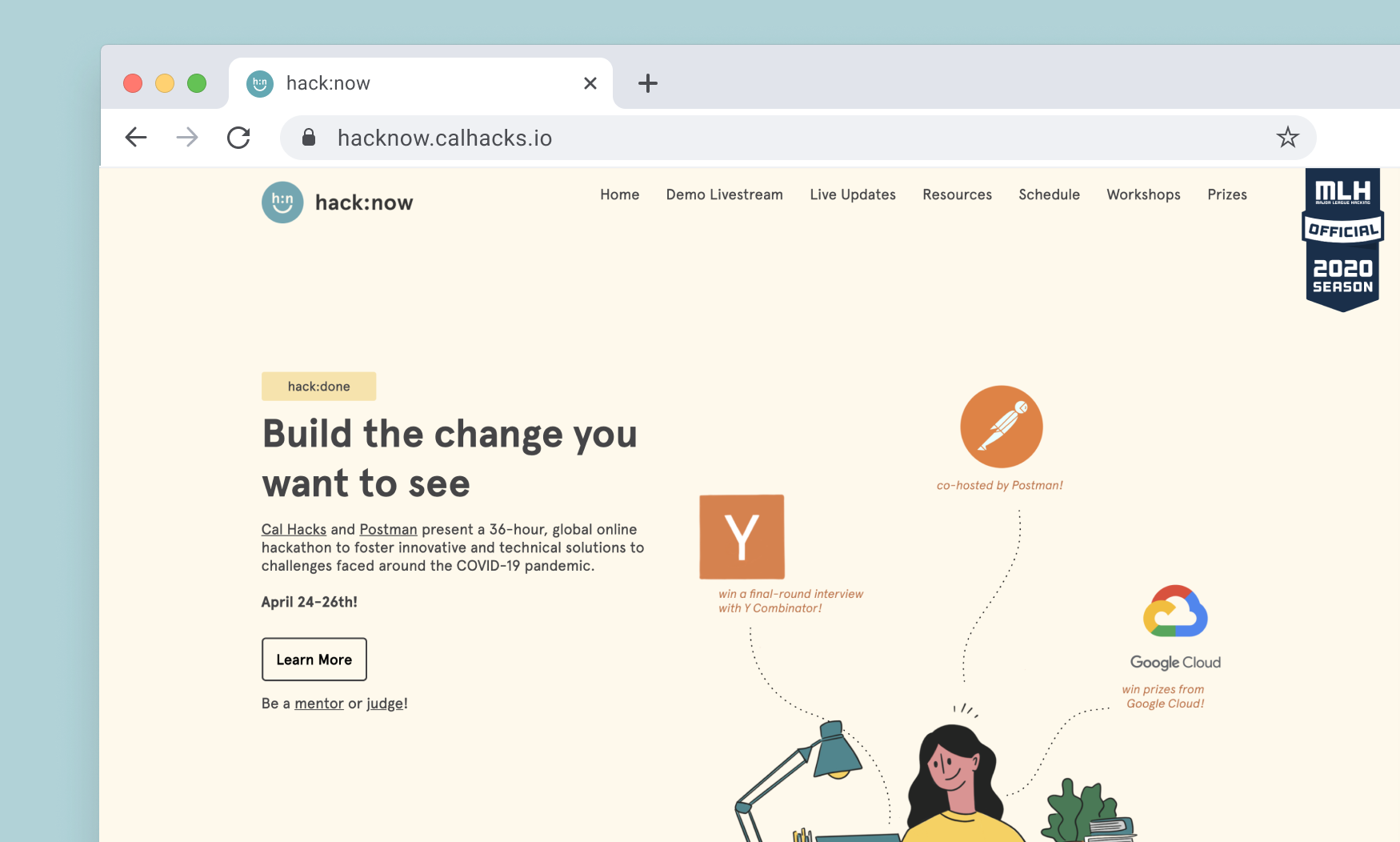Bookmark the page with the star icon
Screen dimensions: 1400x842
(x=1287, y=138)
